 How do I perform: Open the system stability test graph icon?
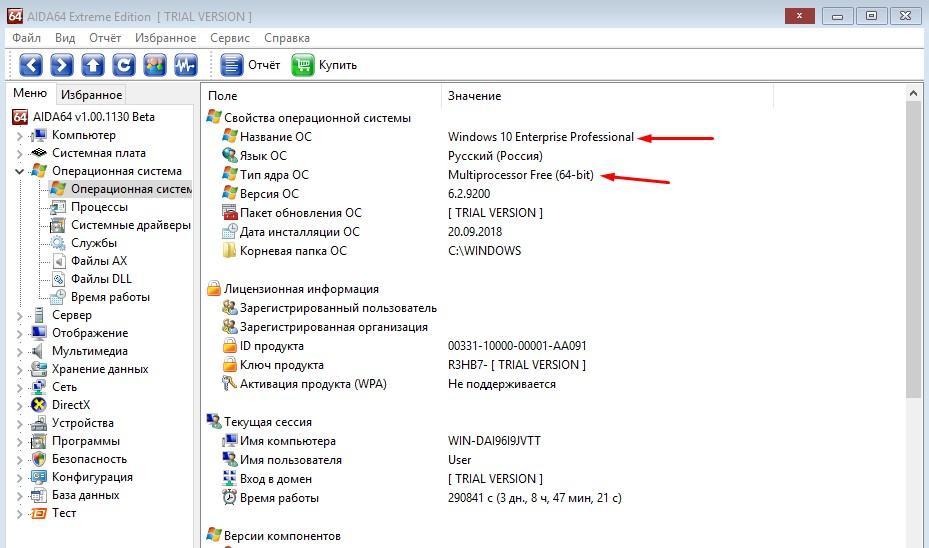pos(185,65)
